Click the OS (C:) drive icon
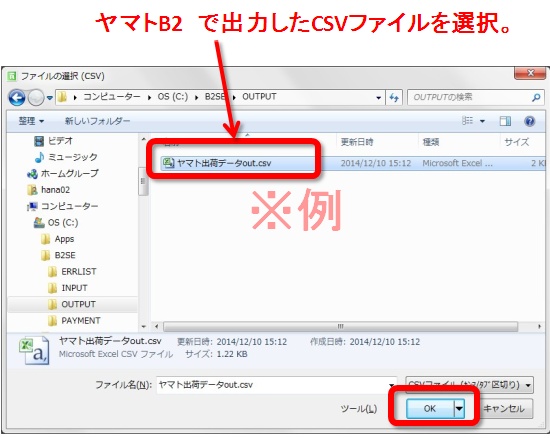The height and width of the screenshot is (438, 550). coord(39,223)
